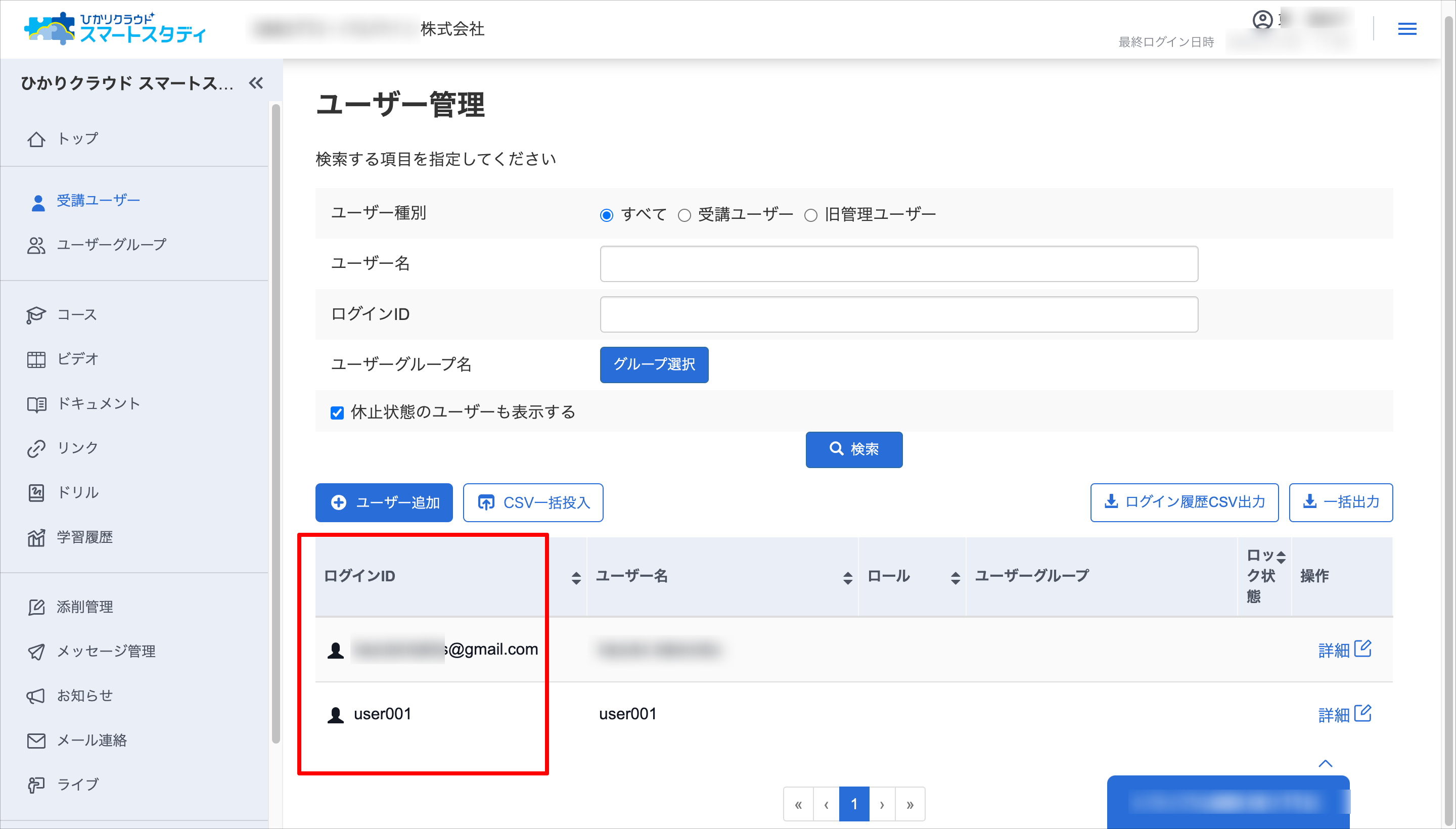Open 学習履歴 menu item
1456x829 pixels.
(84, 537)
